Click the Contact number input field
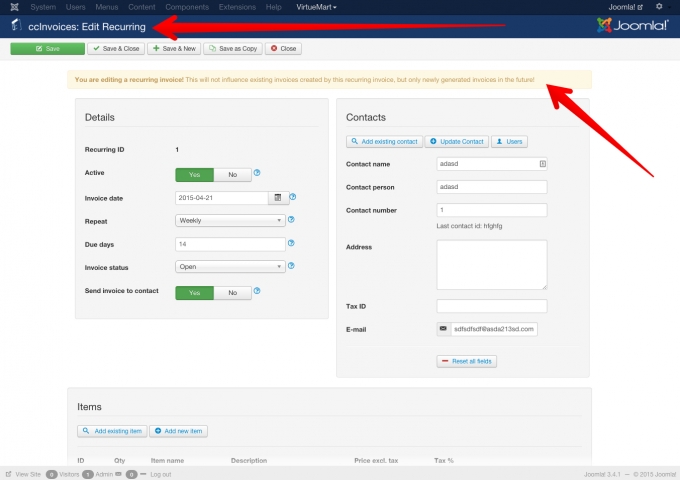This screenshot has height=480, width=680. (492, 210)
